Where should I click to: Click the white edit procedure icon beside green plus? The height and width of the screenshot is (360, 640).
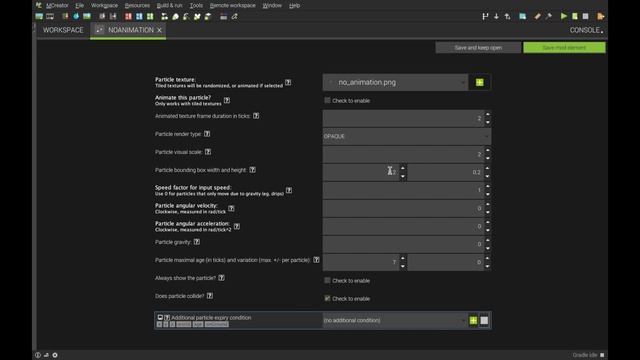point(484,320)
